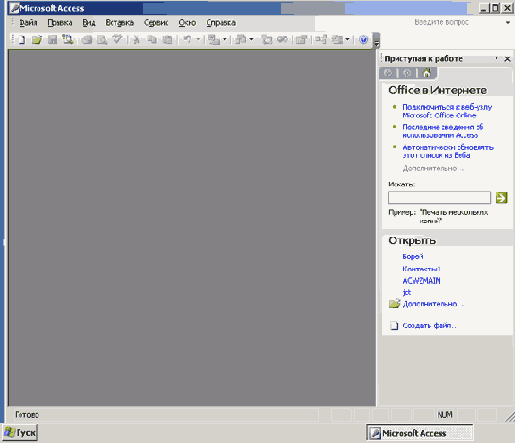This screenshot has height=443, width=515.
Task: Open the recent database 'Борей'
Action: click(x=413, y=256)
